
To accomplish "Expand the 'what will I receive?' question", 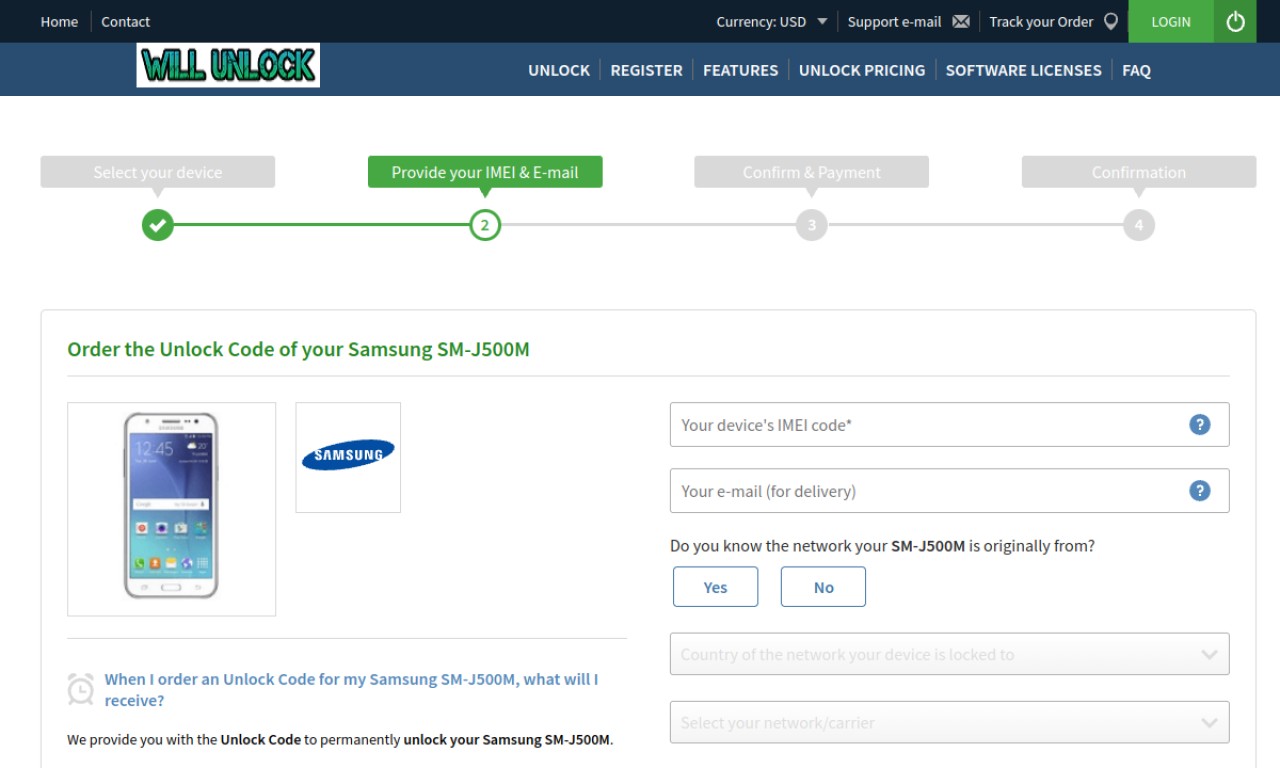I will click(351, 690).
